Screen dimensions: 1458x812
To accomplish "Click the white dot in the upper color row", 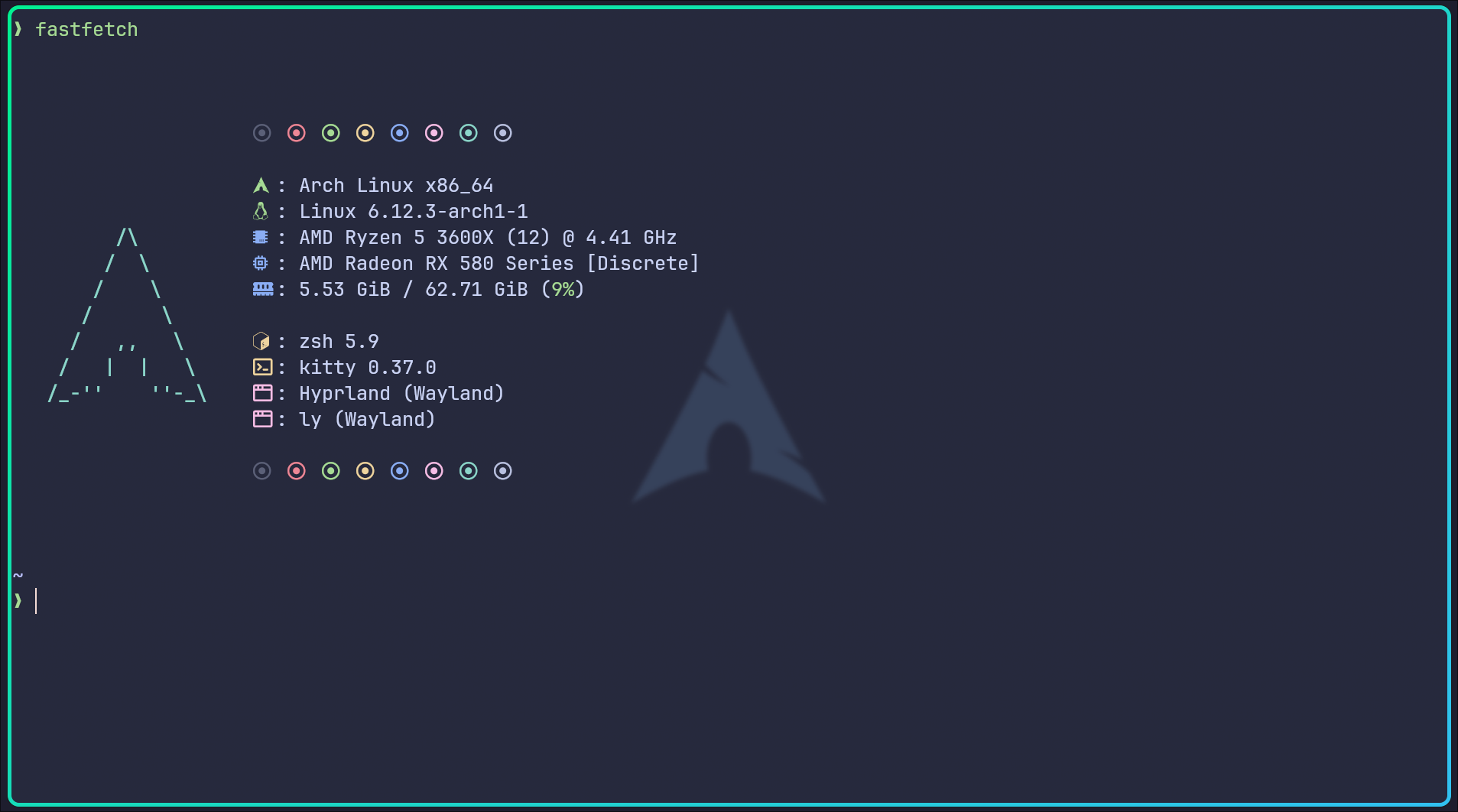I will [503, 133].
